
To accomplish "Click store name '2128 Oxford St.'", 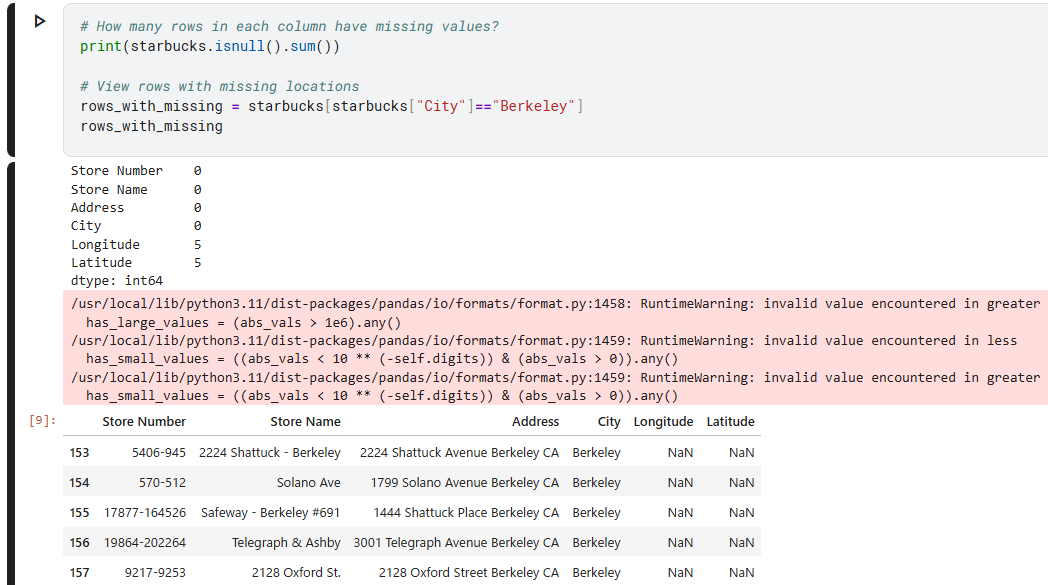I will [x=296, y=573].
